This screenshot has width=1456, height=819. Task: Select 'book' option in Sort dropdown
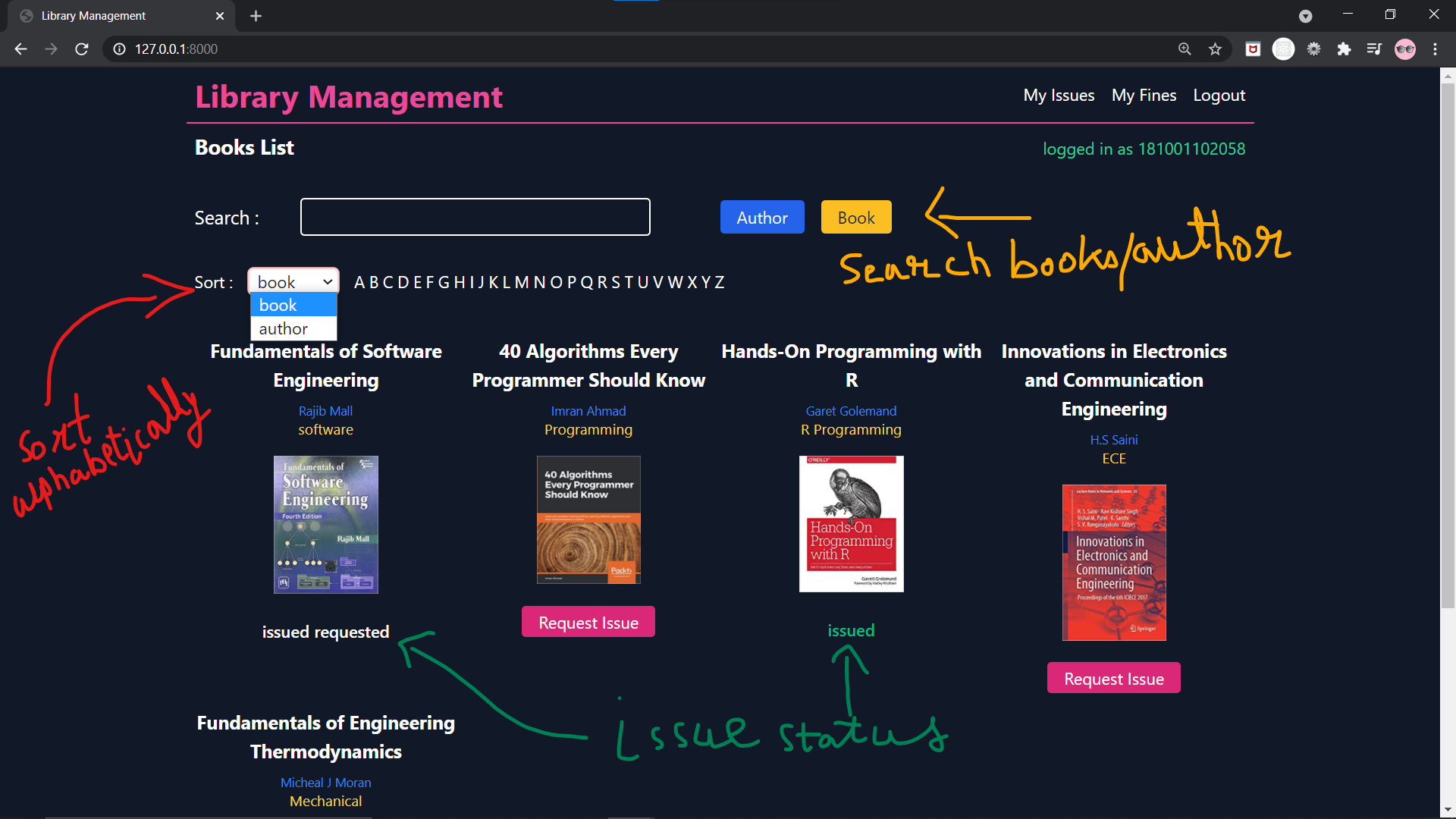pyautogui.click(x=293, y=305)
